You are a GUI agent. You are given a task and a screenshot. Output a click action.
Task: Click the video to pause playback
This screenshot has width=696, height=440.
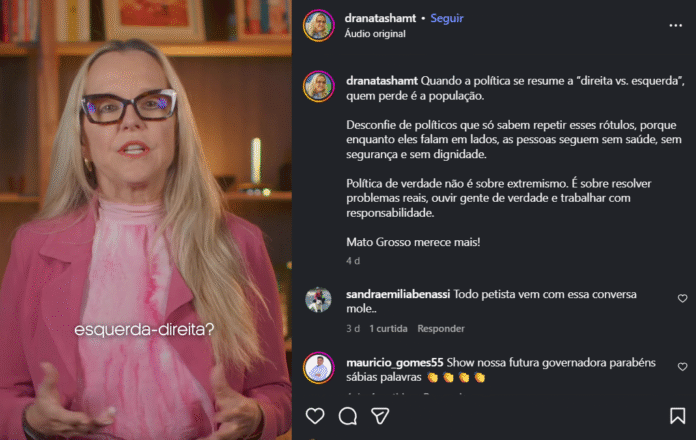[x=146, y=220]
